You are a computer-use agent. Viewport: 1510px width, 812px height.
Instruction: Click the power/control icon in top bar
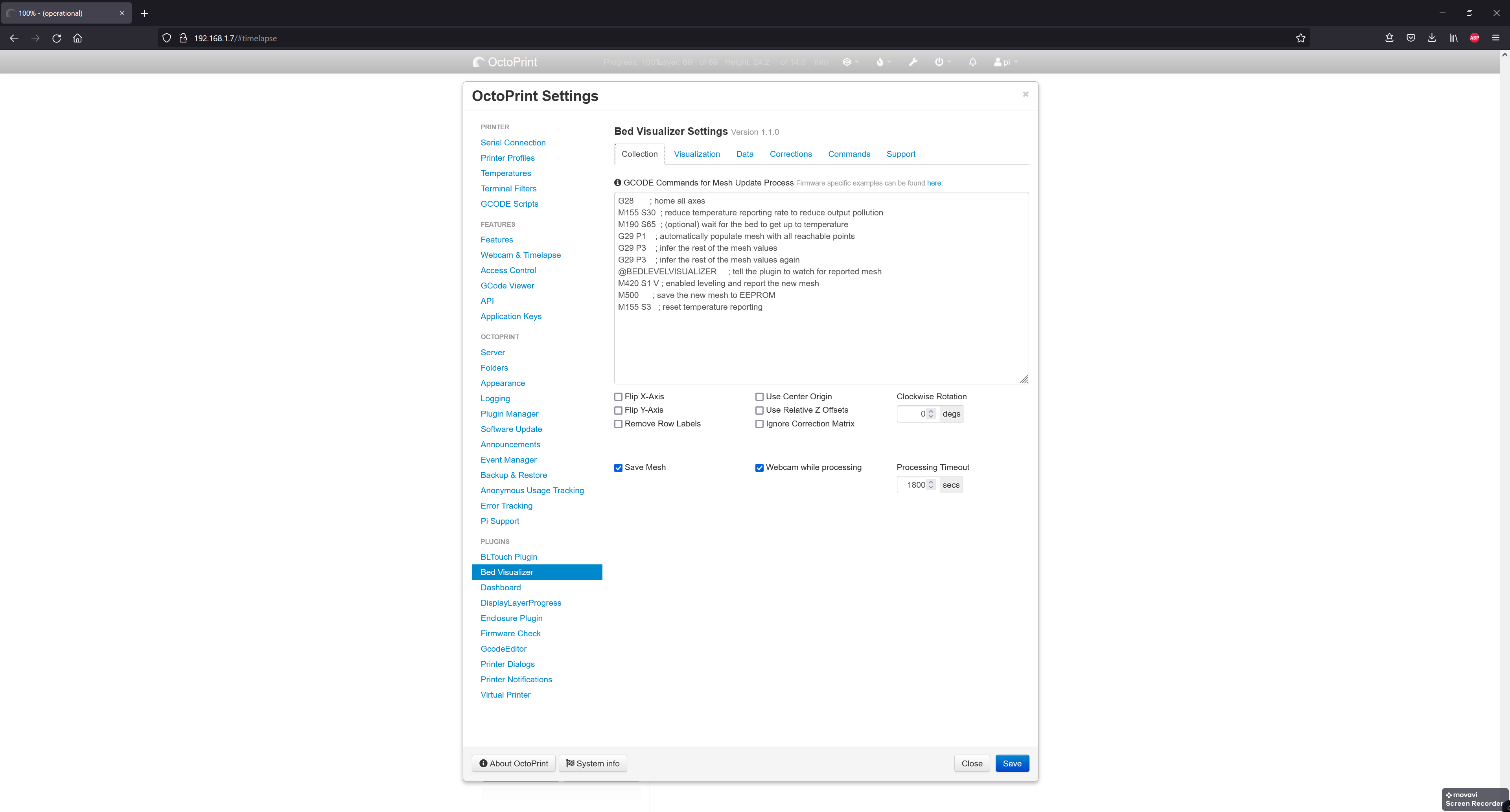(x=940, y=62)
